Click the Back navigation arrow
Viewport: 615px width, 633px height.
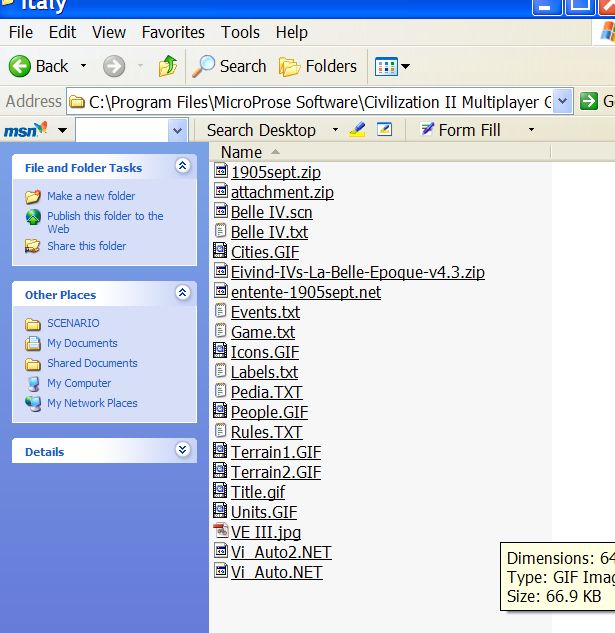pos(21,66)
